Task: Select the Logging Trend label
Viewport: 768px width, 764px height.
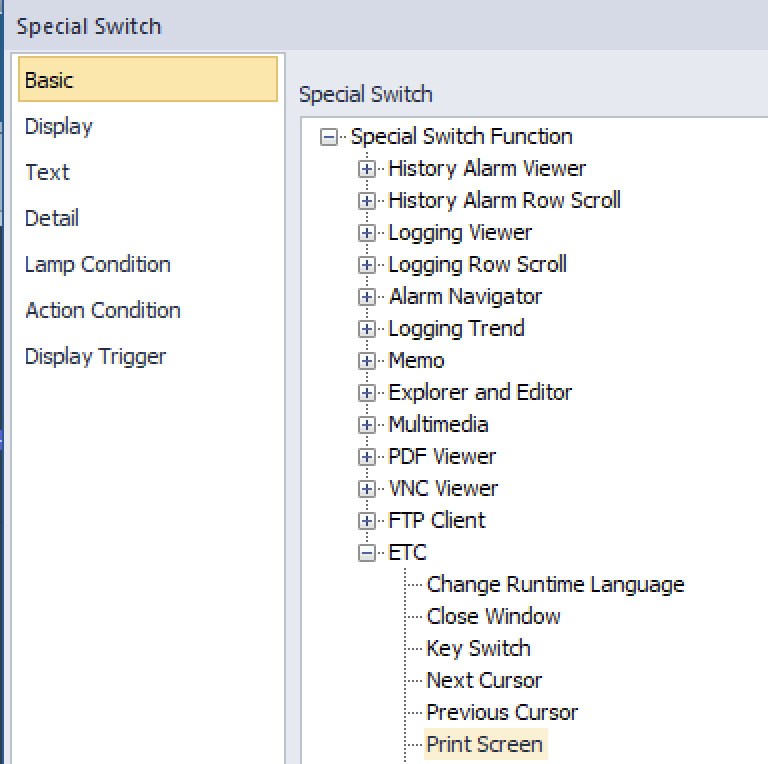Action: pyautogui.click(x=456, y=329)
